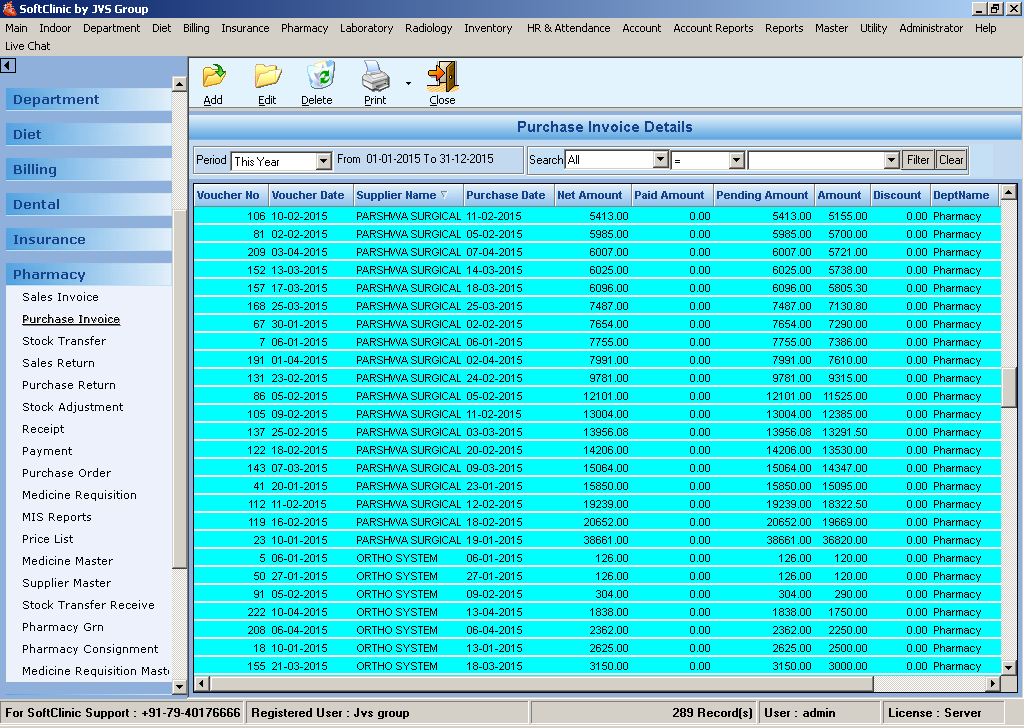Open the operator dropdown showing equals

pyautogui.click(x=736, y=160)
